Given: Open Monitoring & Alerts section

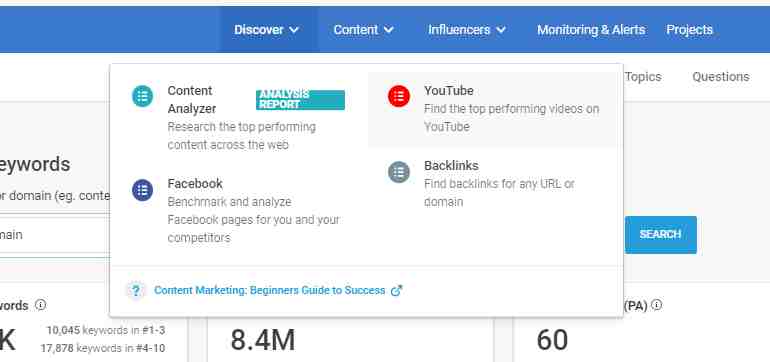Looking at the screenshot, I should pos(591,30).
